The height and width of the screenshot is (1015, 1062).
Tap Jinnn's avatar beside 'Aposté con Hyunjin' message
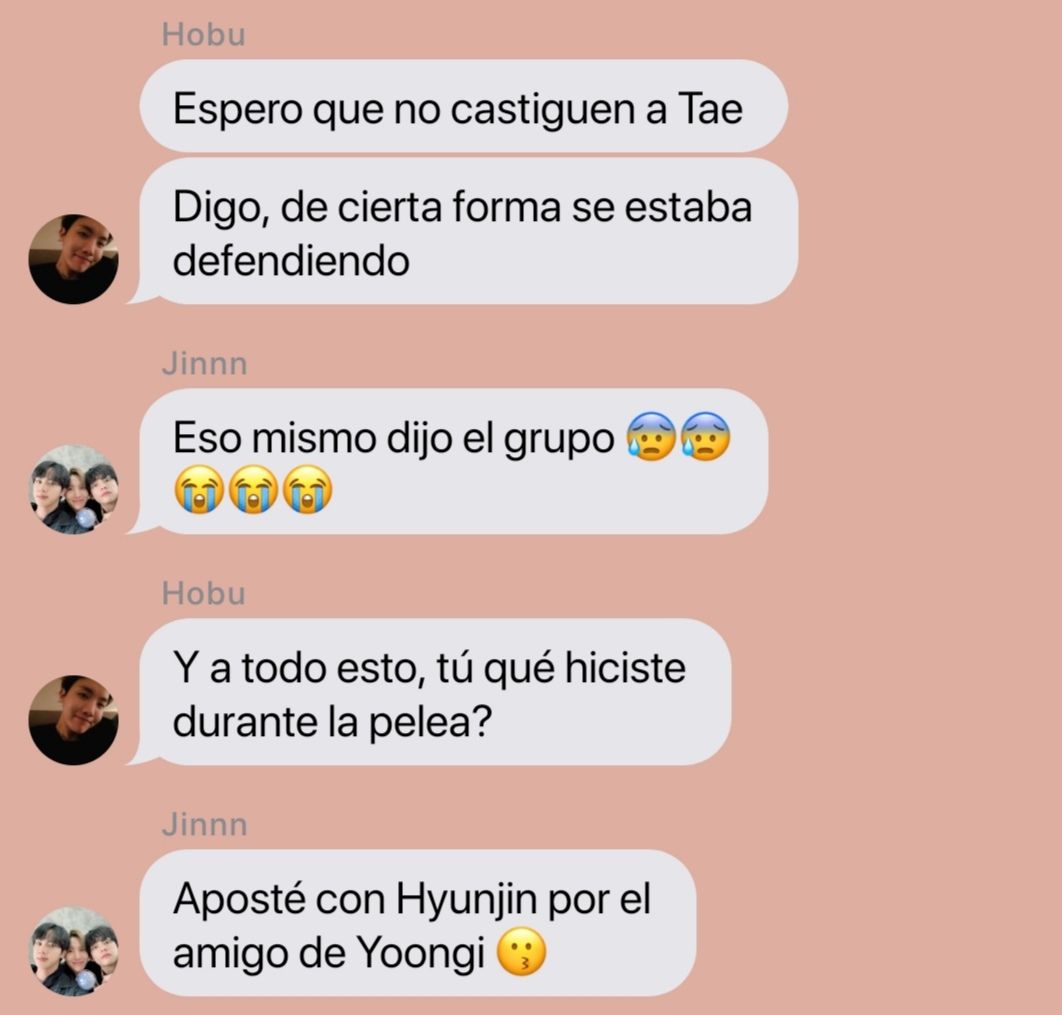[73, 951]
